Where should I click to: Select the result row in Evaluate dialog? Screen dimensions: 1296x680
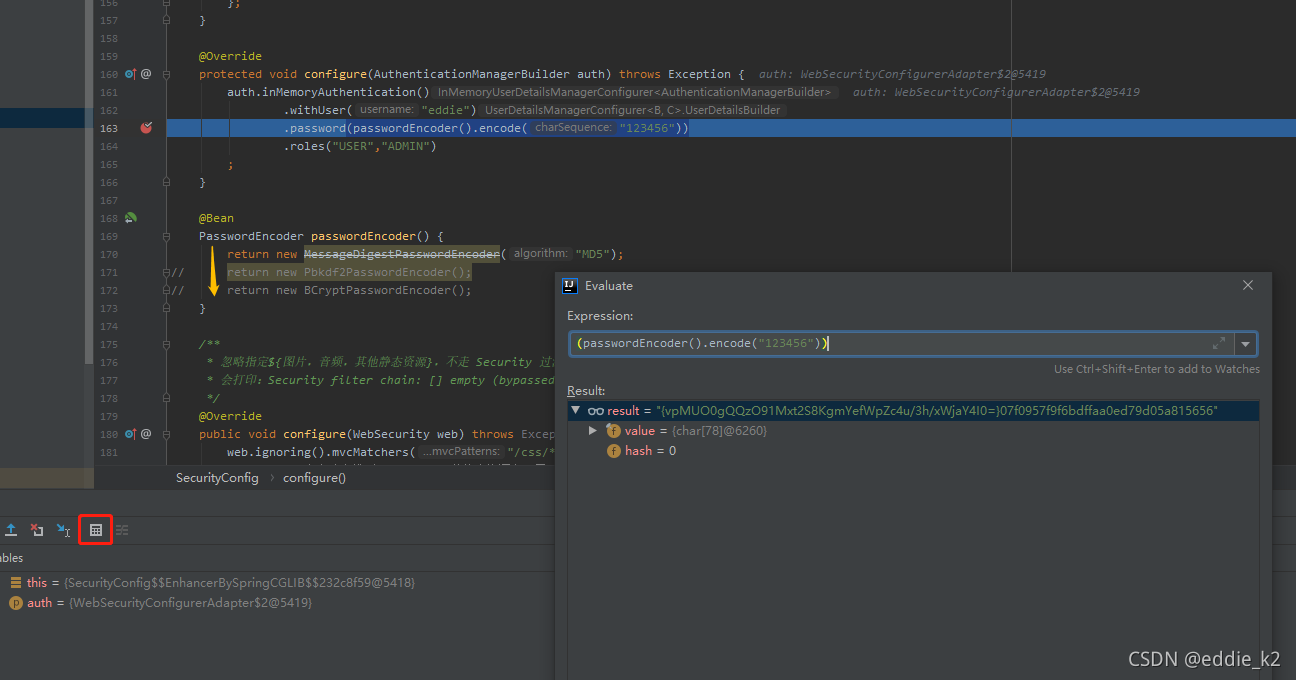tap(913, 411)
